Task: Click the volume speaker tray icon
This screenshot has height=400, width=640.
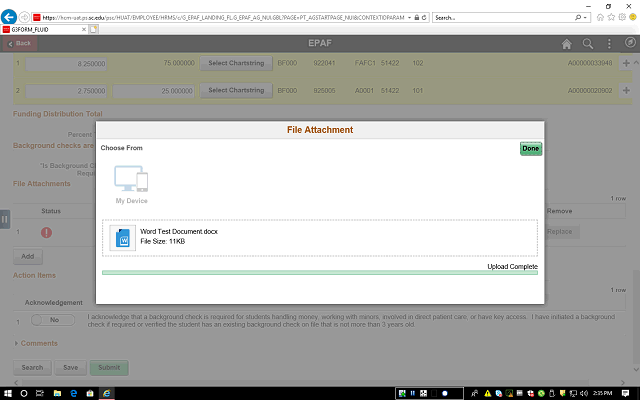Action: [x=584, y=393]
